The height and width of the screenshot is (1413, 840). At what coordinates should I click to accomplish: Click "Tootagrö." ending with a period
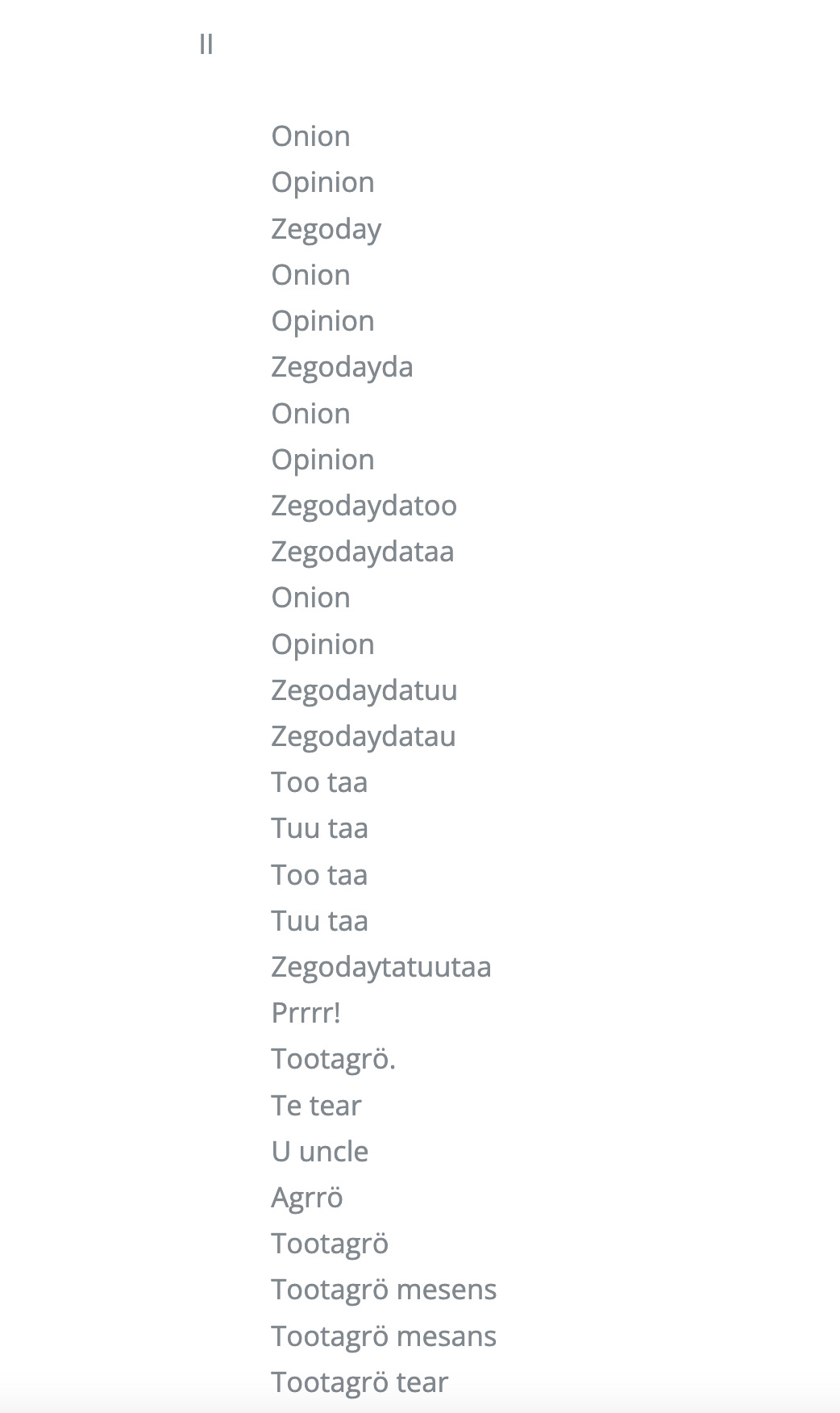(333, 1059)
